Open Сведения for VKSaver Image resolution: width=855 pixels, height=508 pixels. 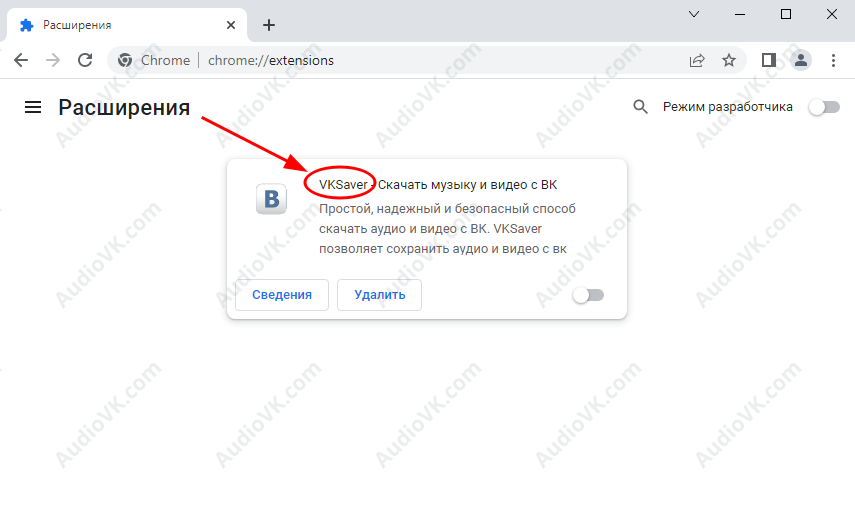[x=282, y=295]
